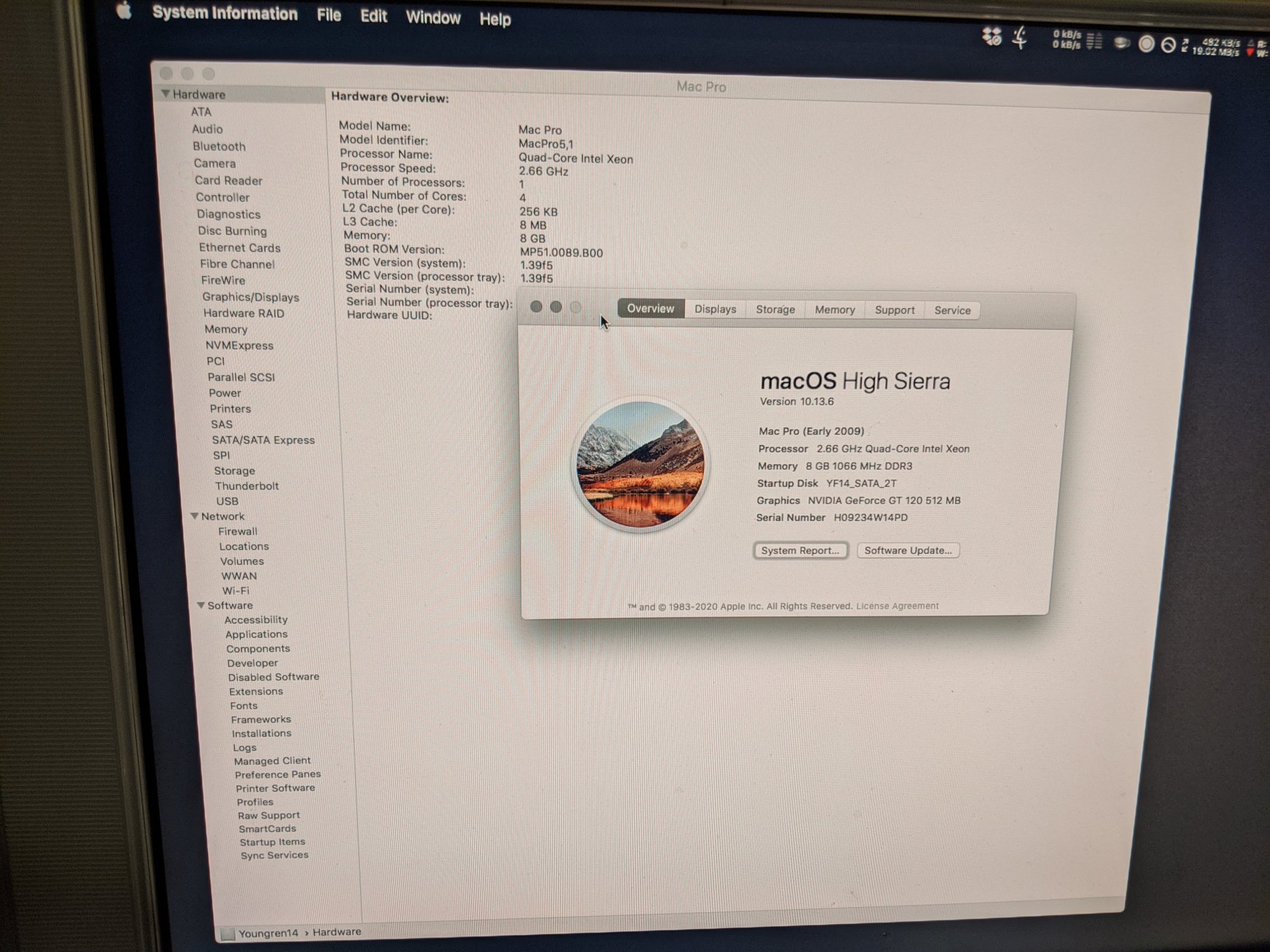Collapse the Hardware section in sidebar
The height and width of the screenshot is (952, 1270).
pyautogui.click(x=165, y=93)
